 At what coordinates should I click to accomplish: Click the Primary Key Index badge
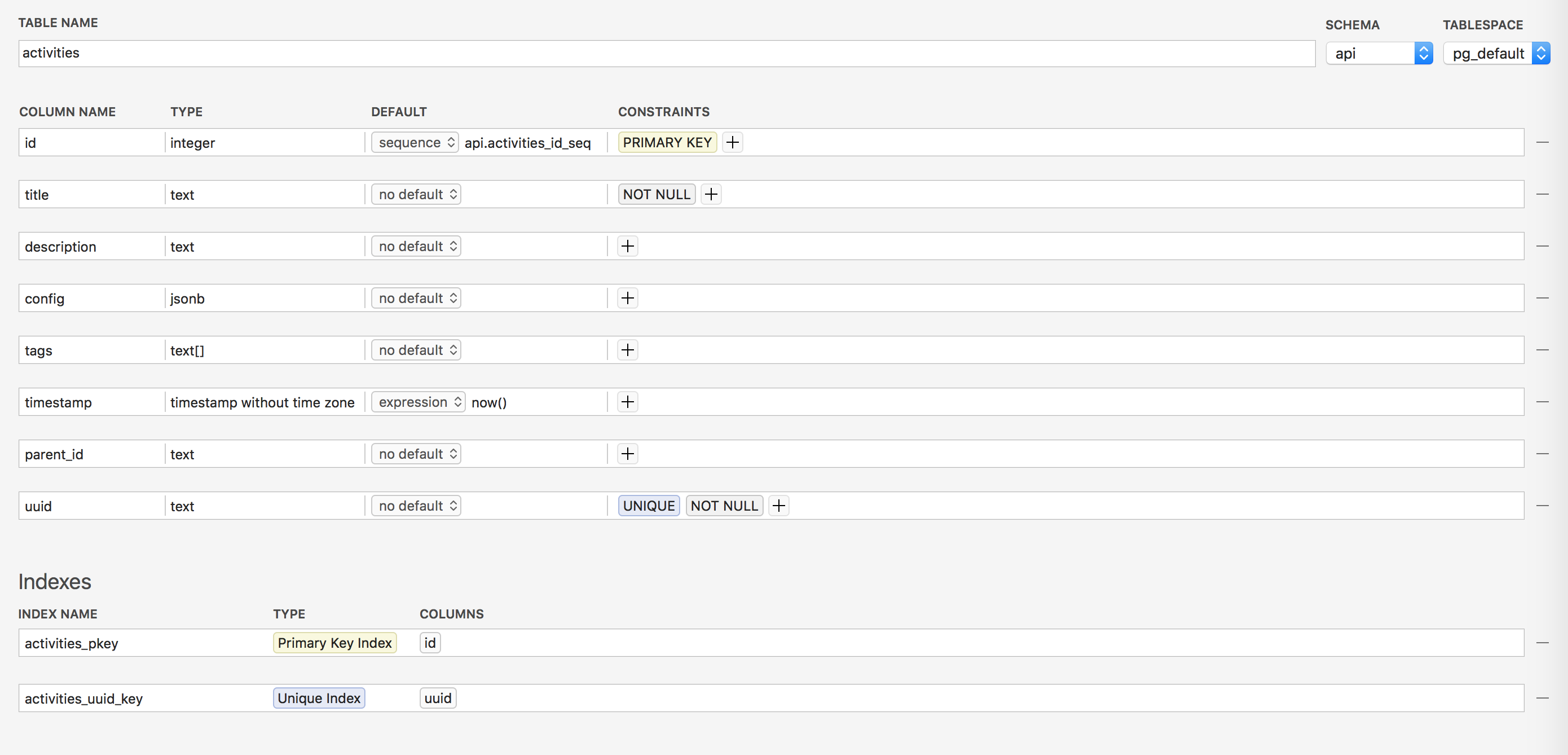tap(335, 642)
